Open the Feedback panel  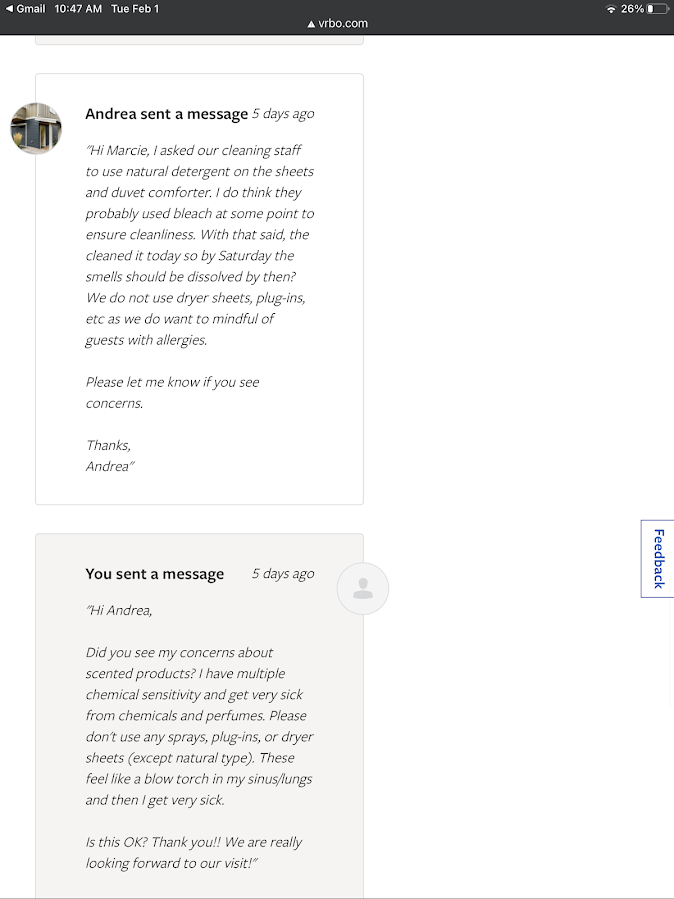tap(657, 558)
